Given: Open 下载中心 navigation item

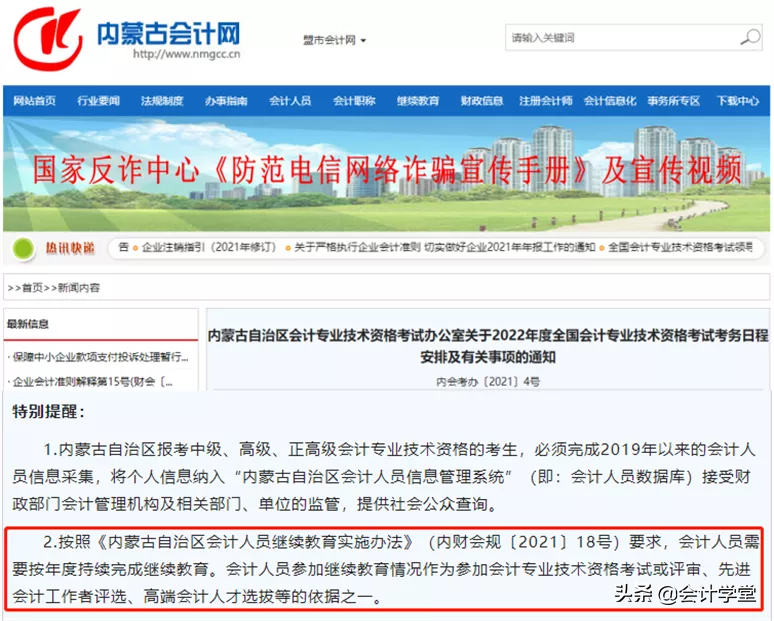Looking at the screenshot, I should (737, 101).
